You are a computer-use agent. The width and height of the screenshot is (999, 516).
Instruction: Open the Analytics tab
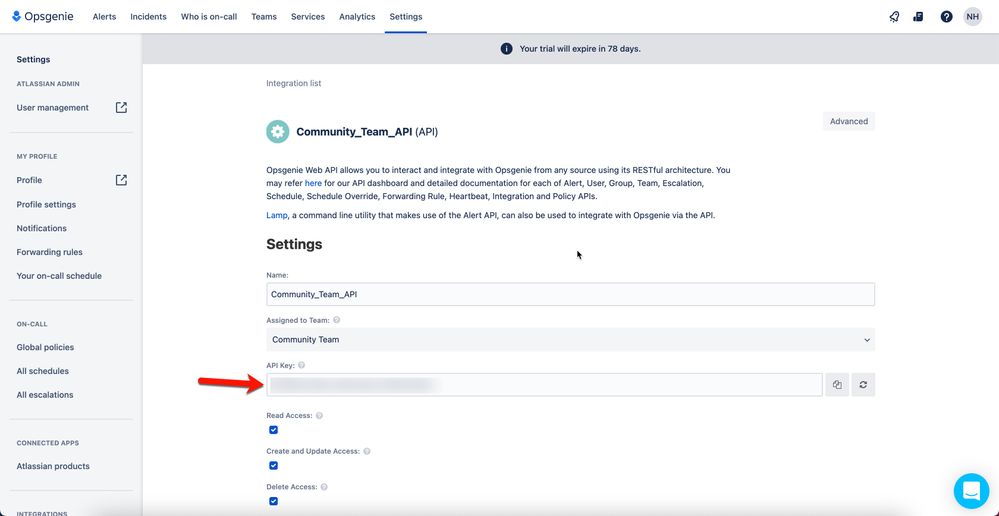[x=357, y=17]
